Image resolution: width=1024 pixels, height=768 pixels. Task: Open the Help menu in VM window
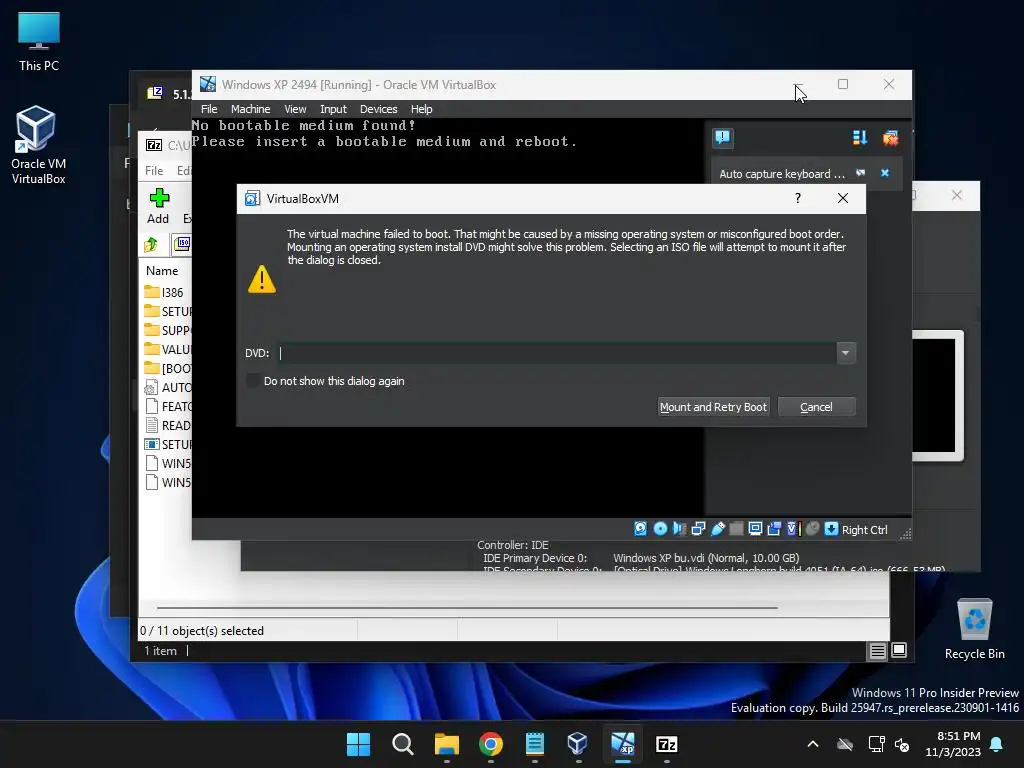[421, 109]
